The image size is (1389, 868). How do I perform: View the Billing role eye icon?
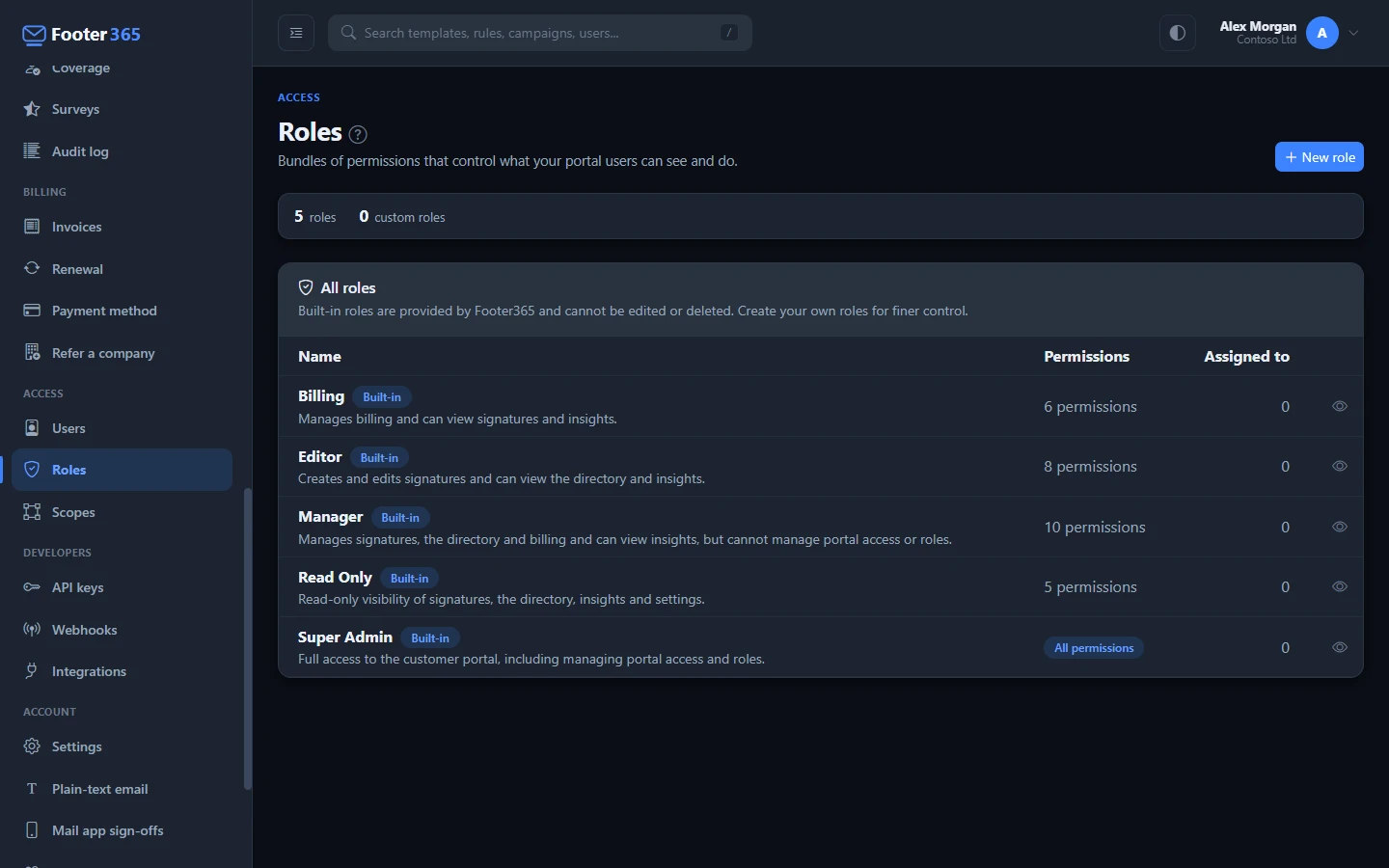tap(1340, 406)
